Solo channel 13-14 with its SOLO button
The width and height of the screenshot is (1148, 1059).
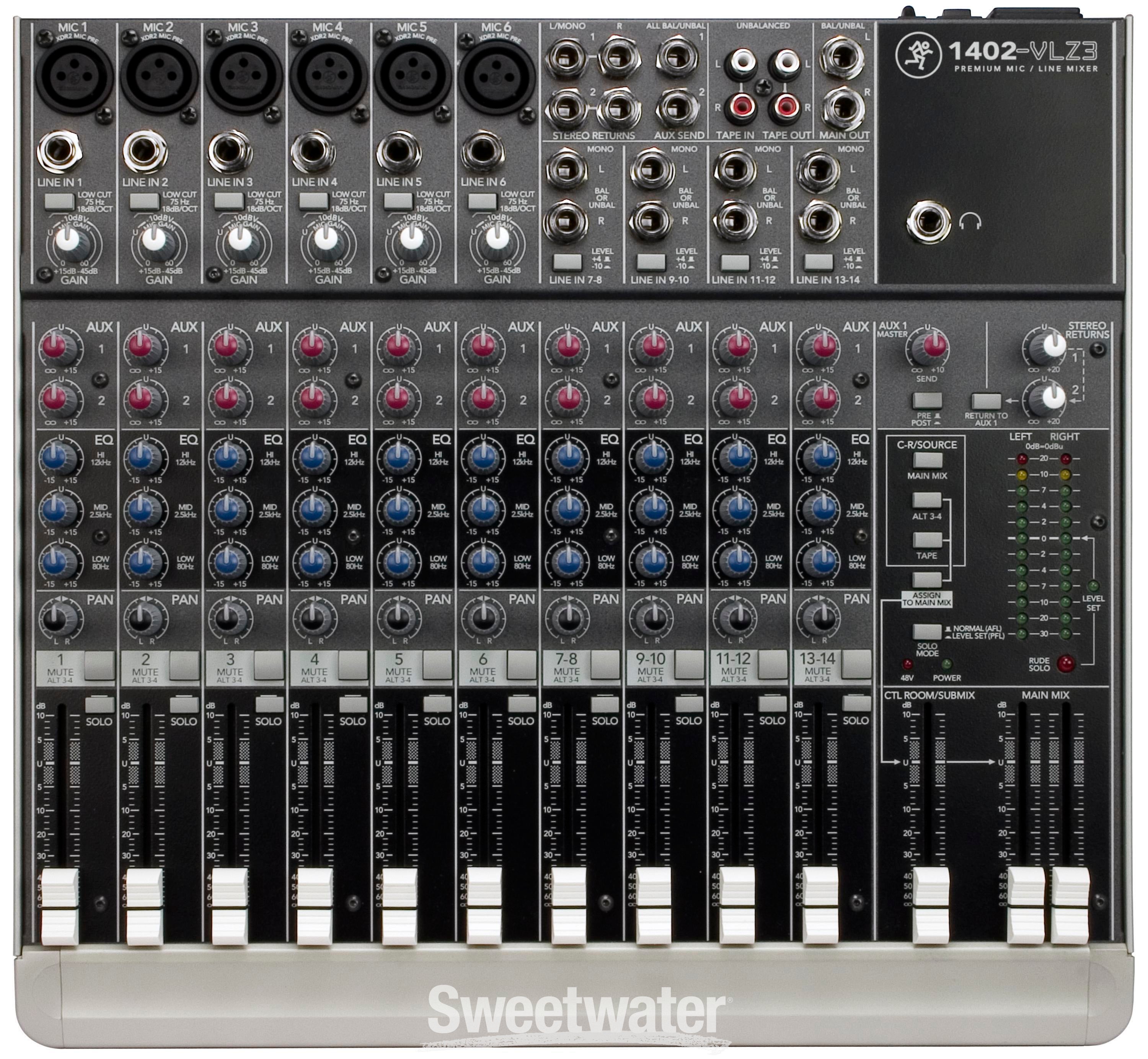click(856, 704)
